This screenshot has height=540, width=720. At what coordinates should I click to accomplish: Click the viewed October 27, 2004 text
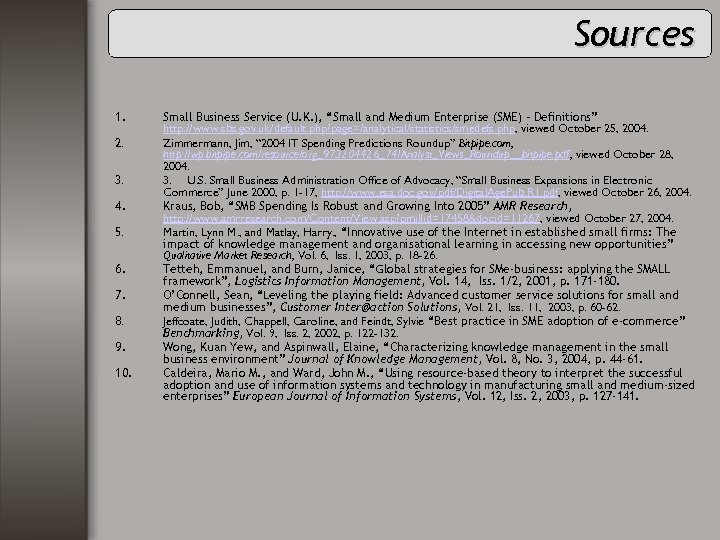tap(609, 218)
